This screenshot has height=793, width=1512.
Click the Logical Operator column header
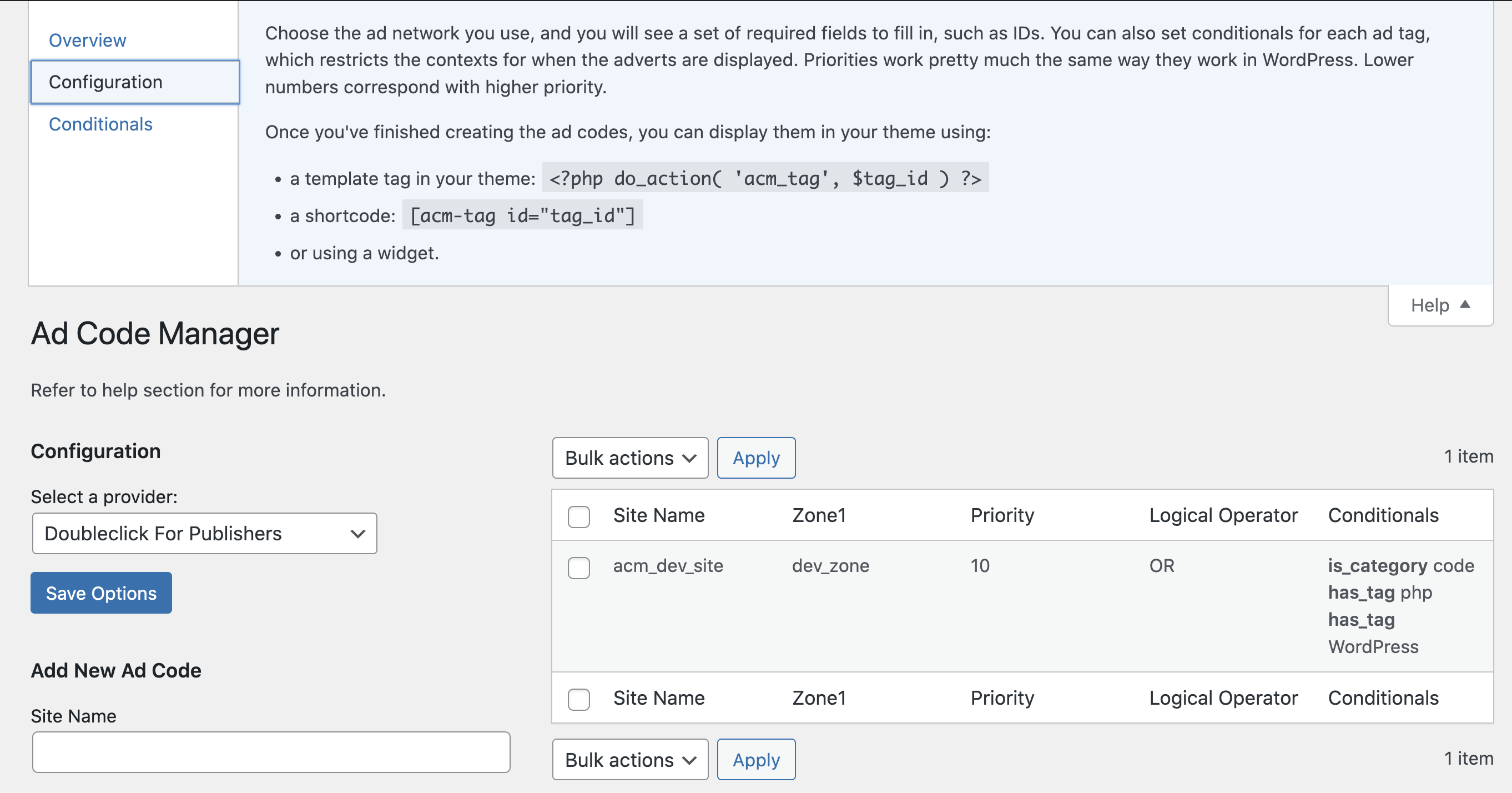1223,515
